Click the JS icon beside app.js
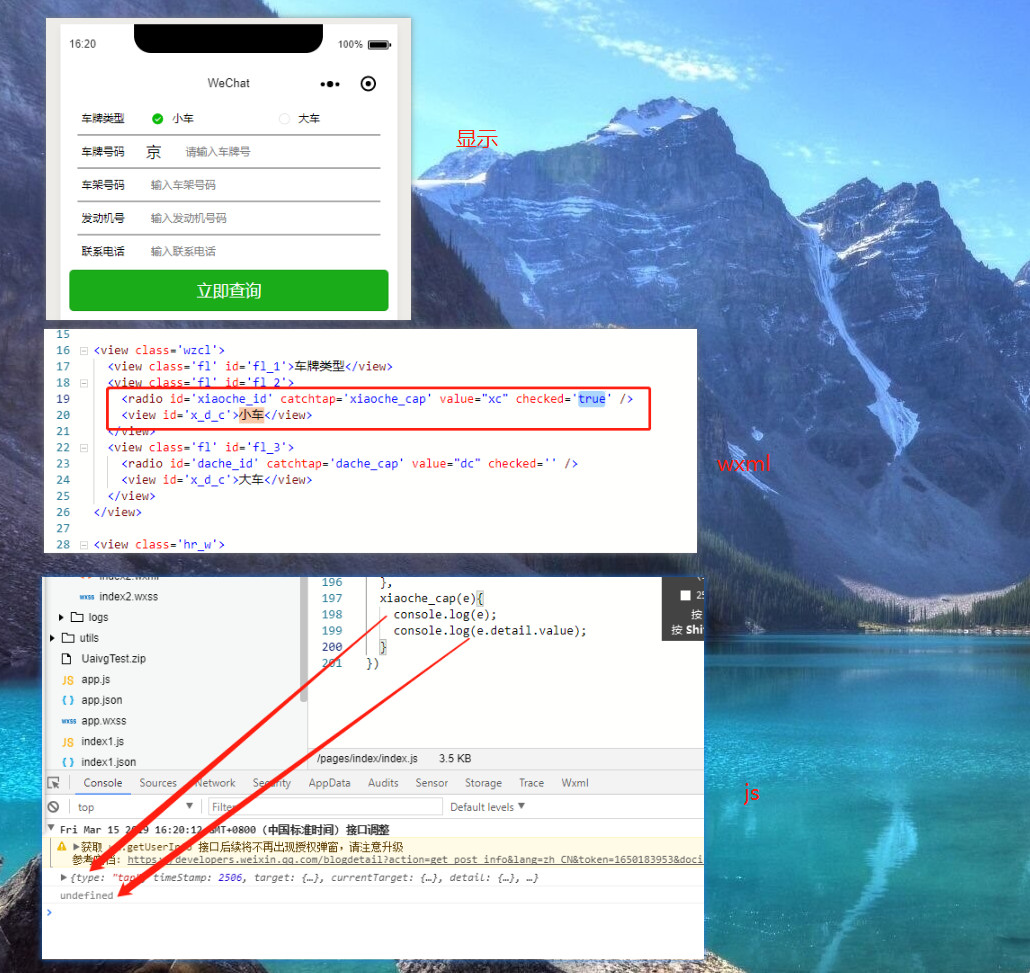 click(68, 680)
